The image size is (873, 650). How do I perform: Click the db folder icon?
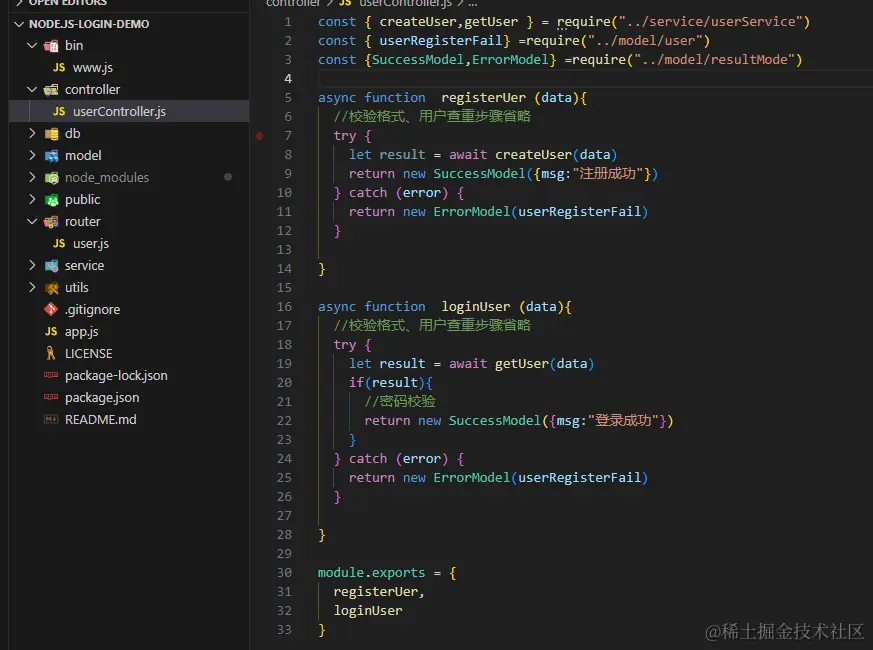point(51,134)
